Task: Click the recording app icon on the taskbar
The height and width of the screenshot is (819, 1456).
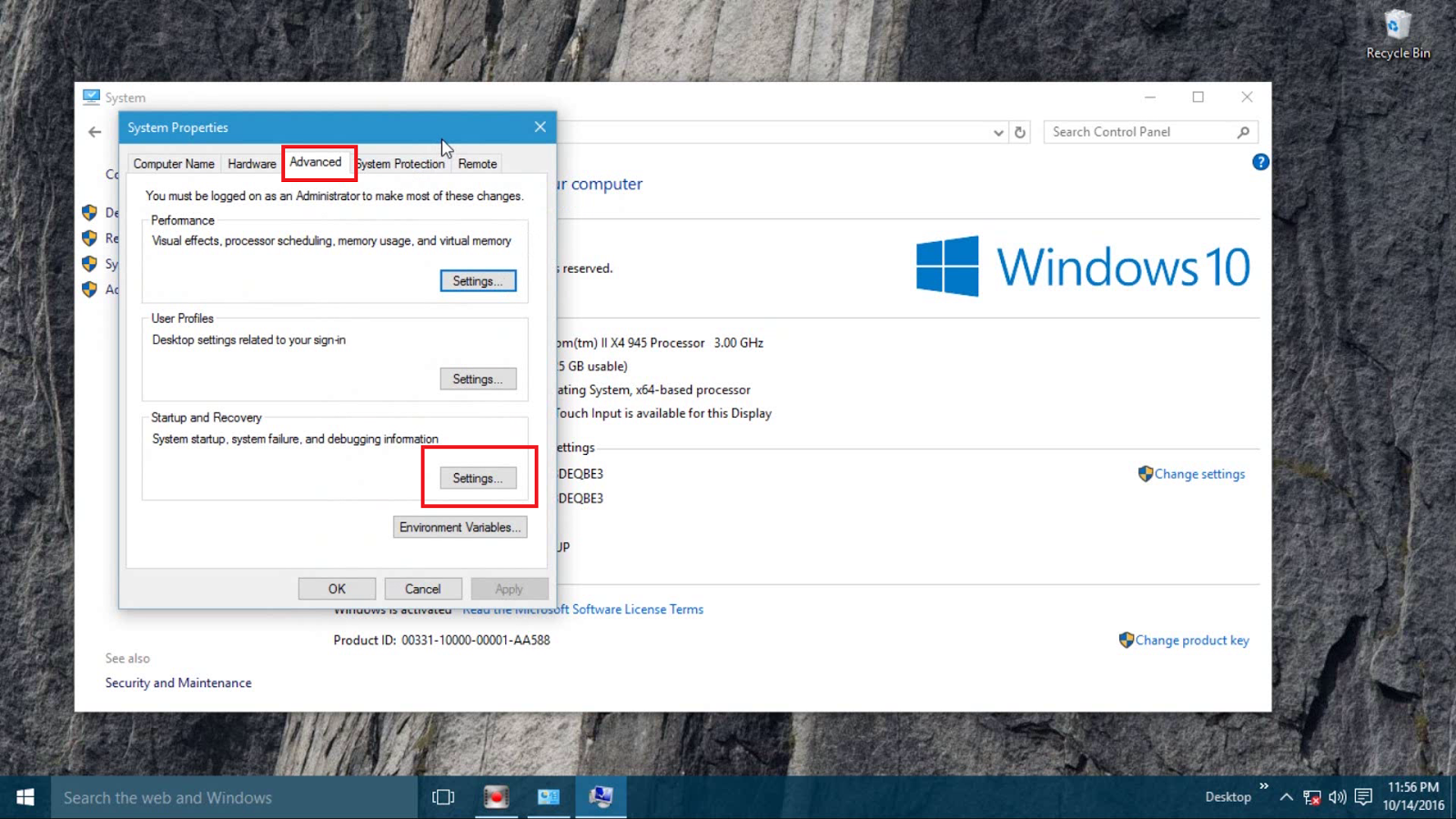Action: click(x=496, y=796)
